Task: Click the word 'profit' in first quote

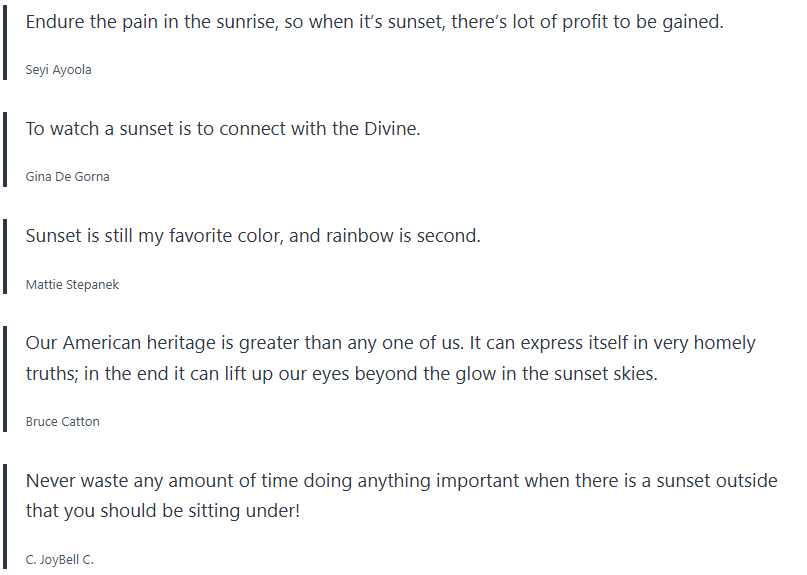Action: click(563, 21)
